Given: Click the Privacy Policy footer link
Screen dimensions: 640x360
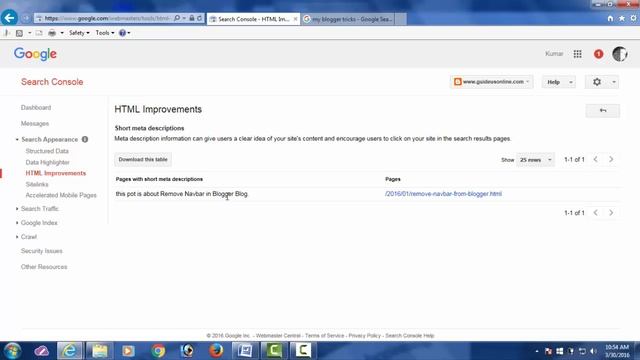Looking at the screenshot, I should point(364,336).
